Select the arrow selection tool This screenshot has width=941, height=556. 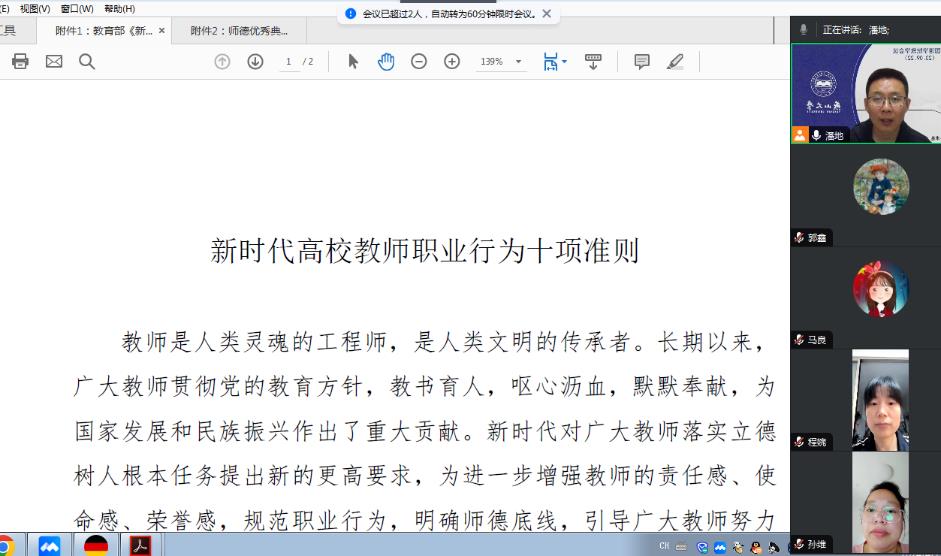pos(353,61)
